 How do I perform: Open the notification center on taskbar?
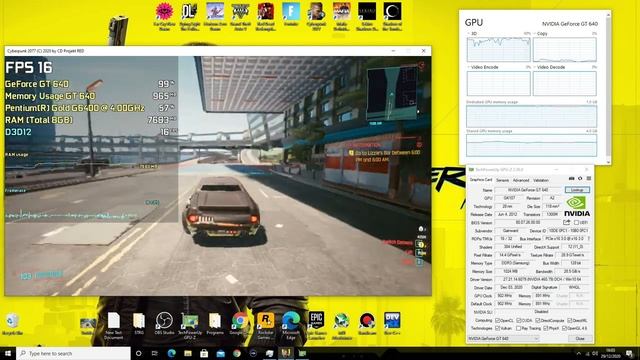click(x=629, y=353)
